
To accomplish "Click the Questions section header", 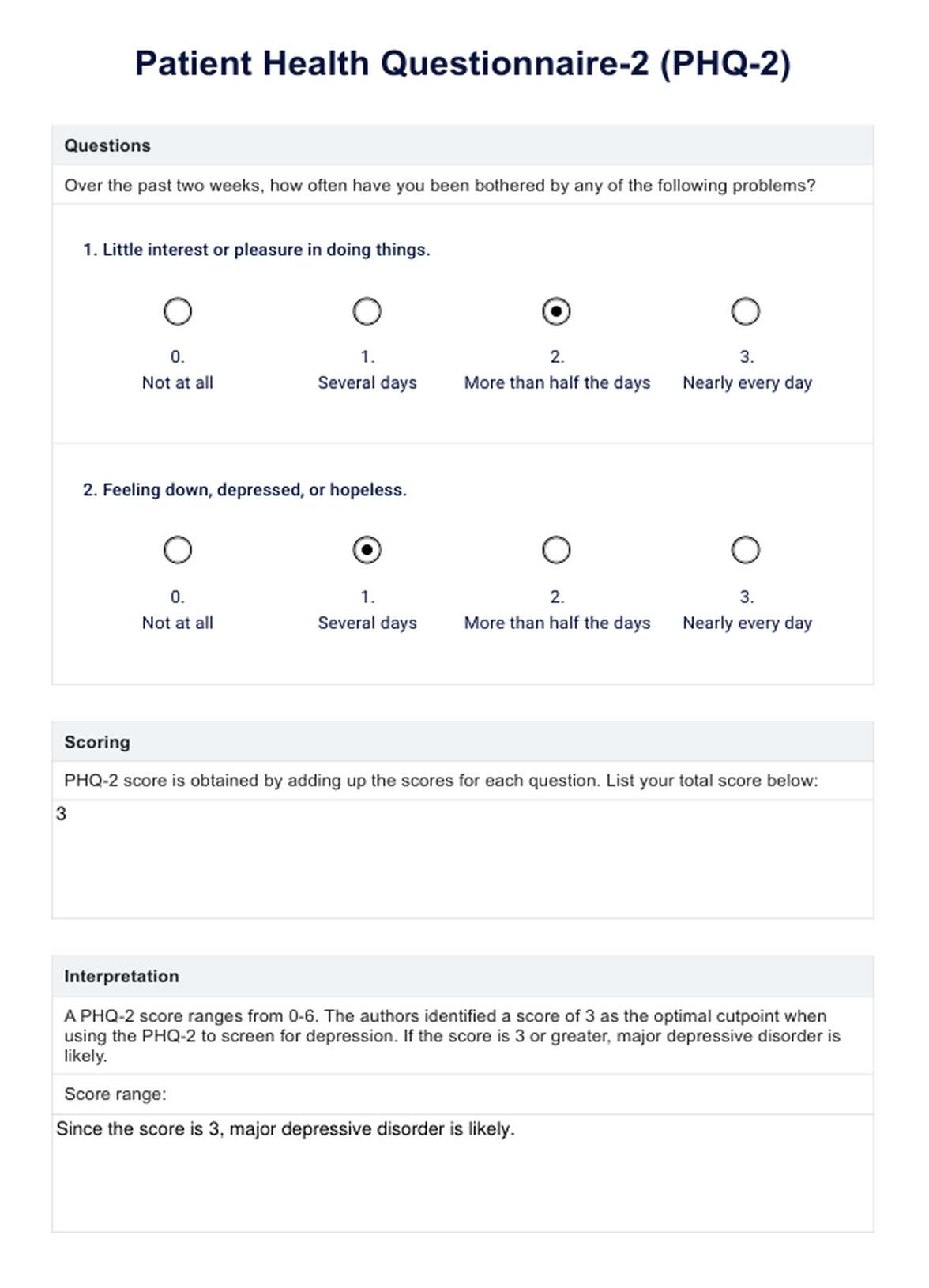I will pyautogui.click(x=107, y=145).
